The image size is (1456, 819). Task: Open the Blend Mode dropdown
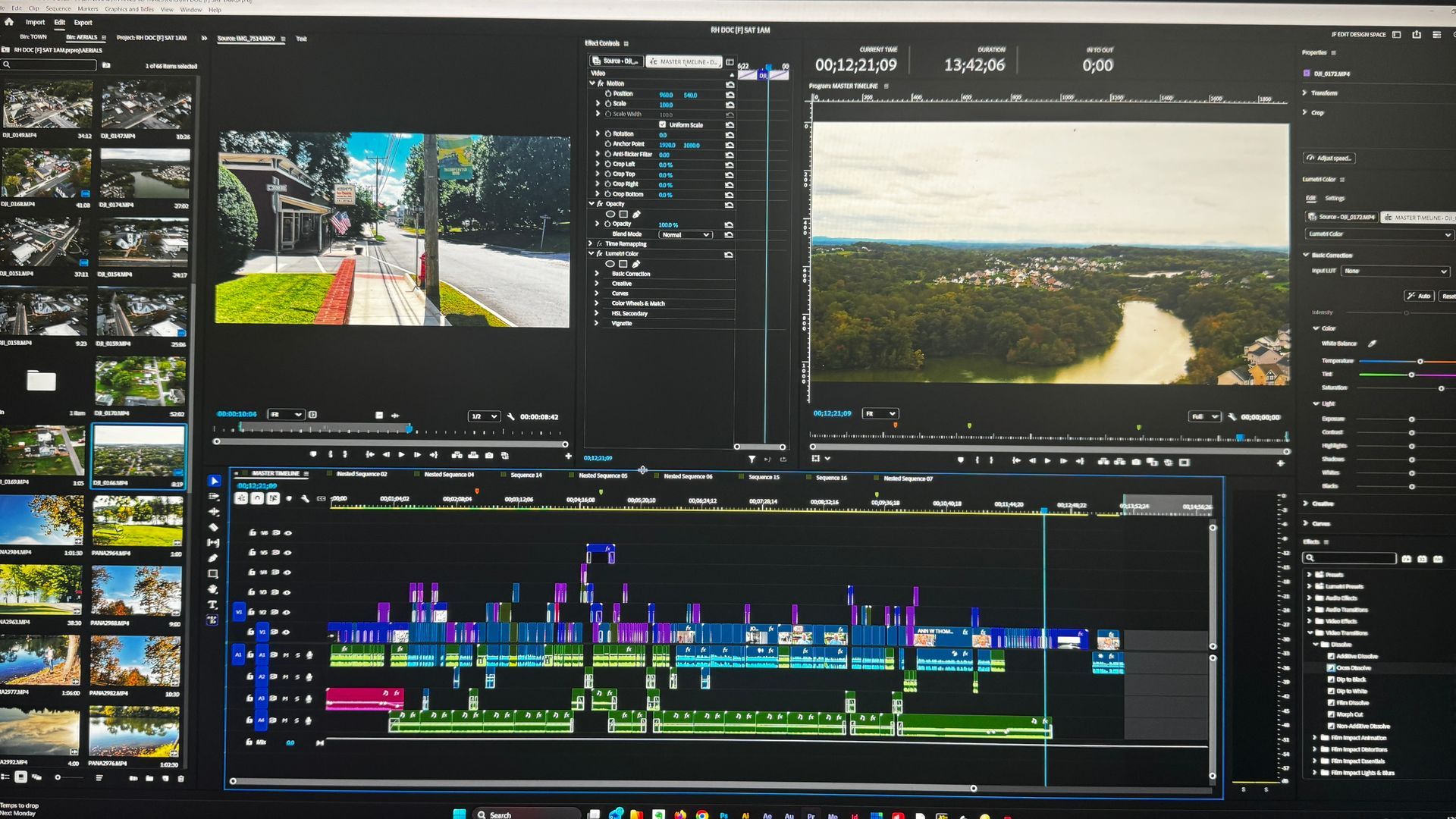[x=685, y=235]
